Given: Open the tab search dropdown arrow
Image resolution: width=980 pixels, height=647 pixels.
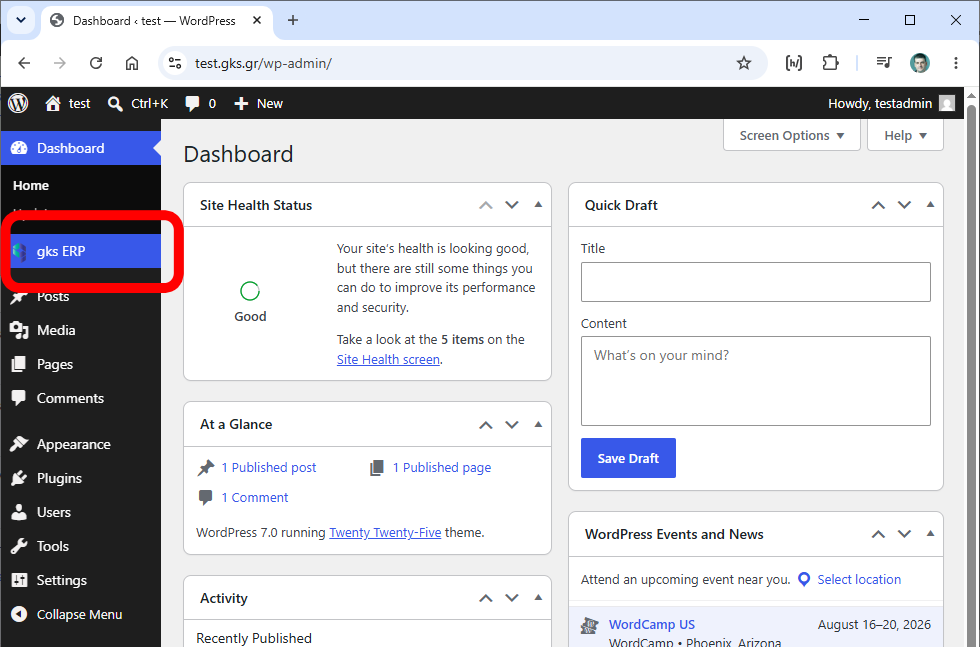Looking at the screenshot, I should (x=21, y=20).
